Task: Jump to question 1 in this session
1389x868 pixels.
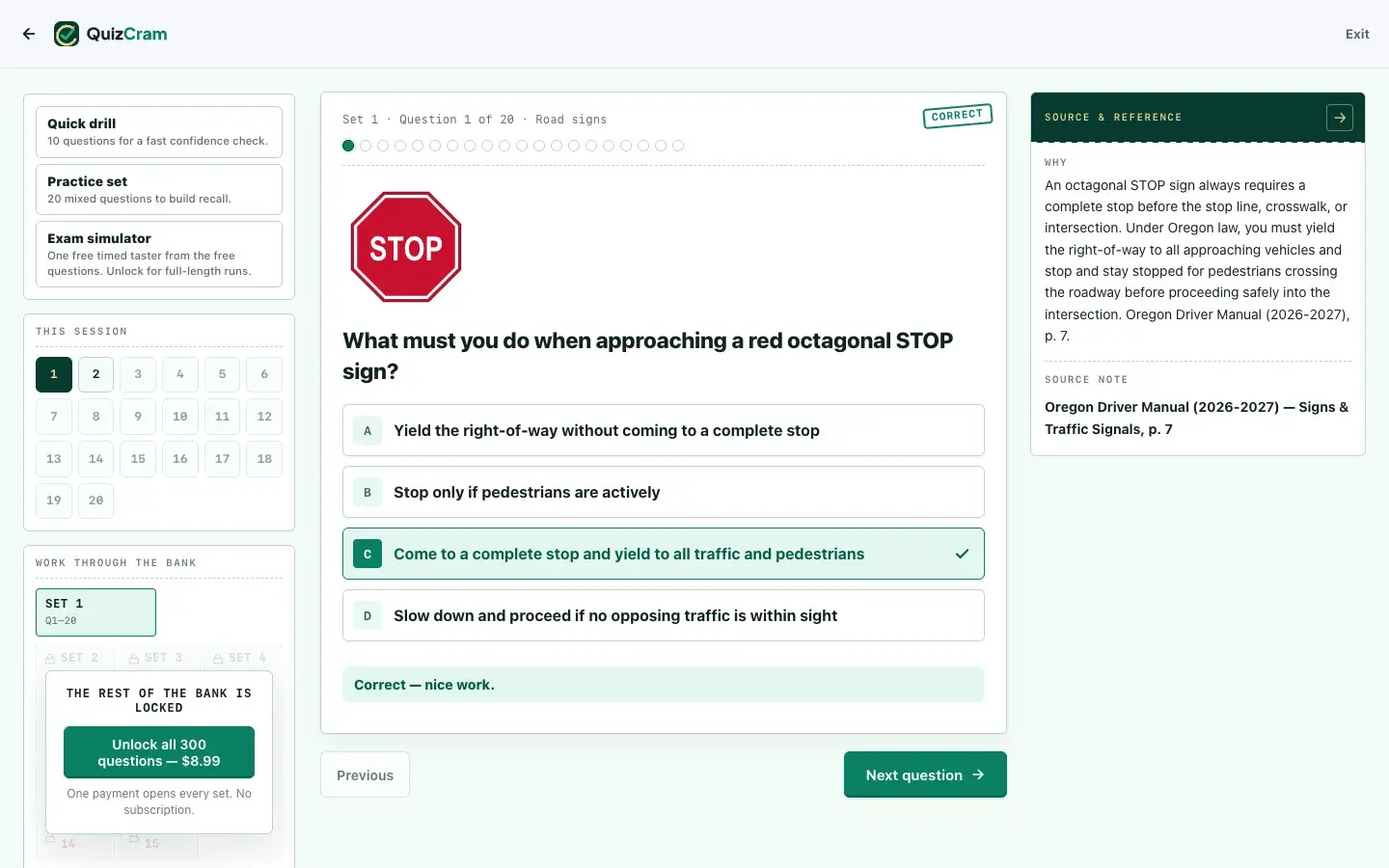Action: pos(54,374)
